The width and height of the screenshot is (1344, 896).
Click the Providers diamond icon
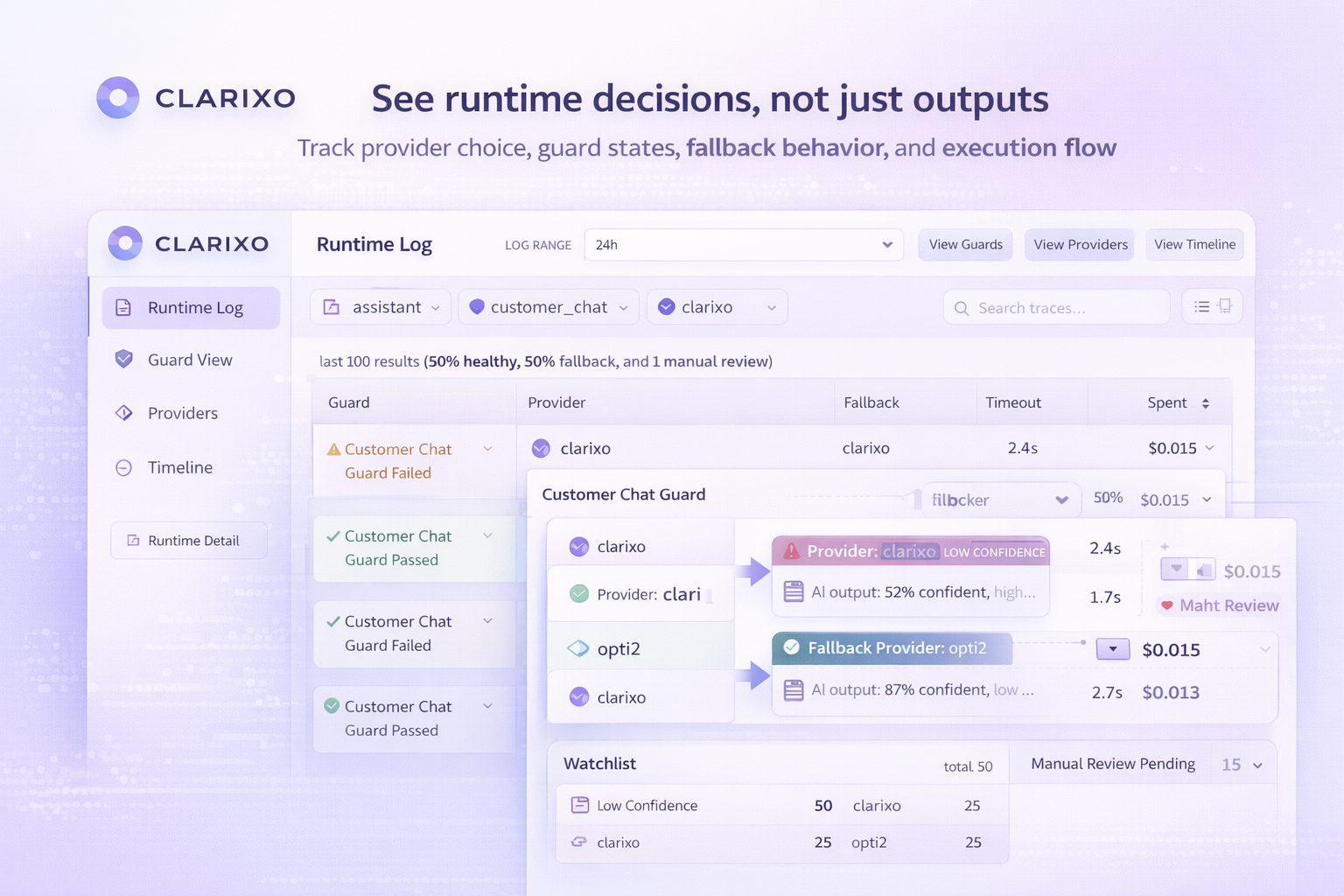point(123,413)
